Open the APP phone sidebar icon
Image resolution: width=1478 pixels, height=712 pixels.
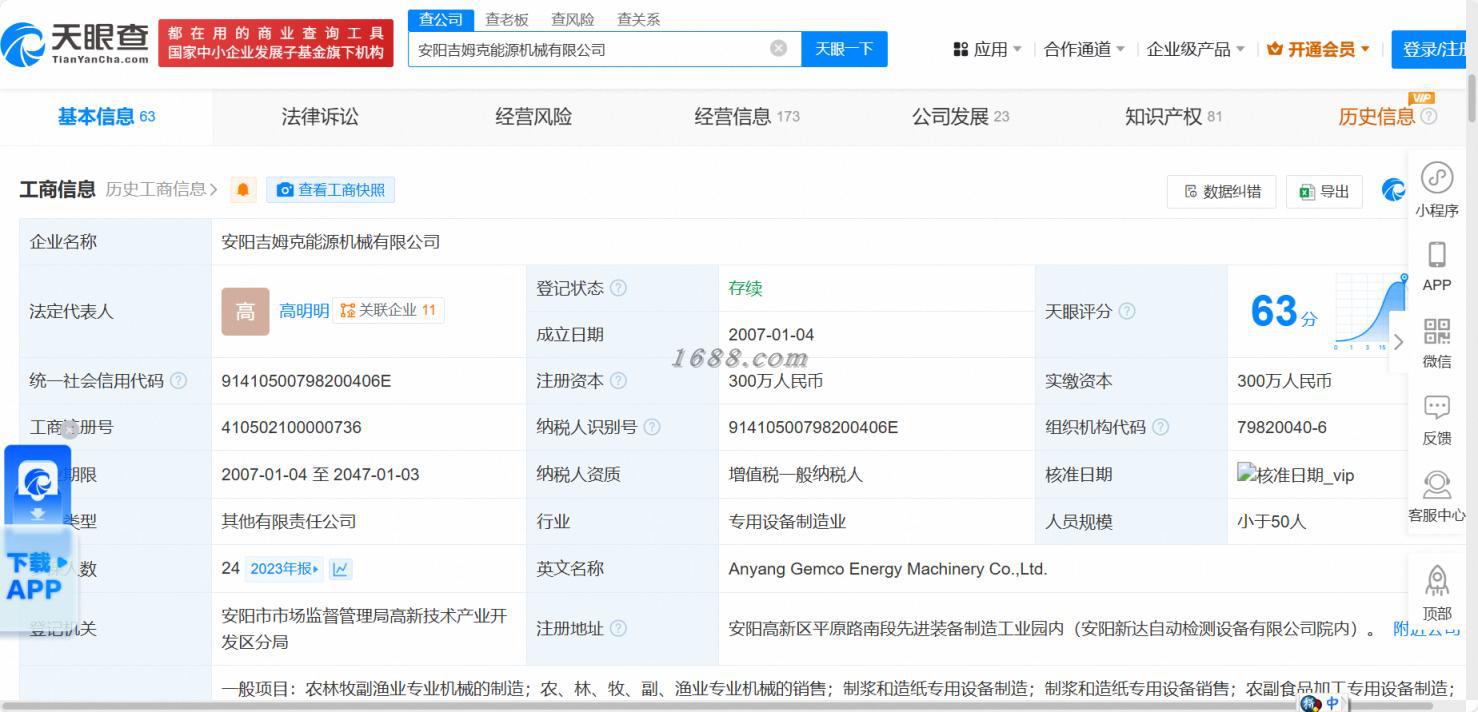click(x=1437, y=266)
